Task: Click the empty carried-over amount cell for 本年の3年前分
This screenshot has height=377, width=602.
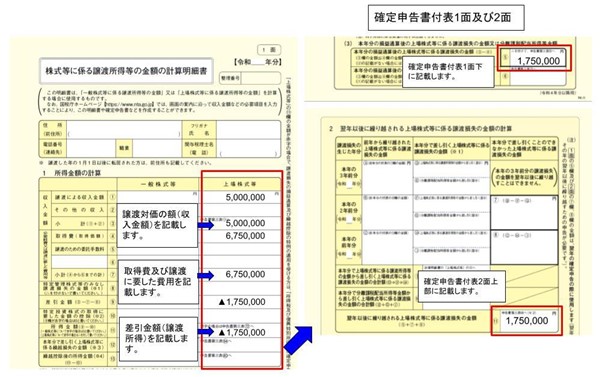Action: (387, 177)
